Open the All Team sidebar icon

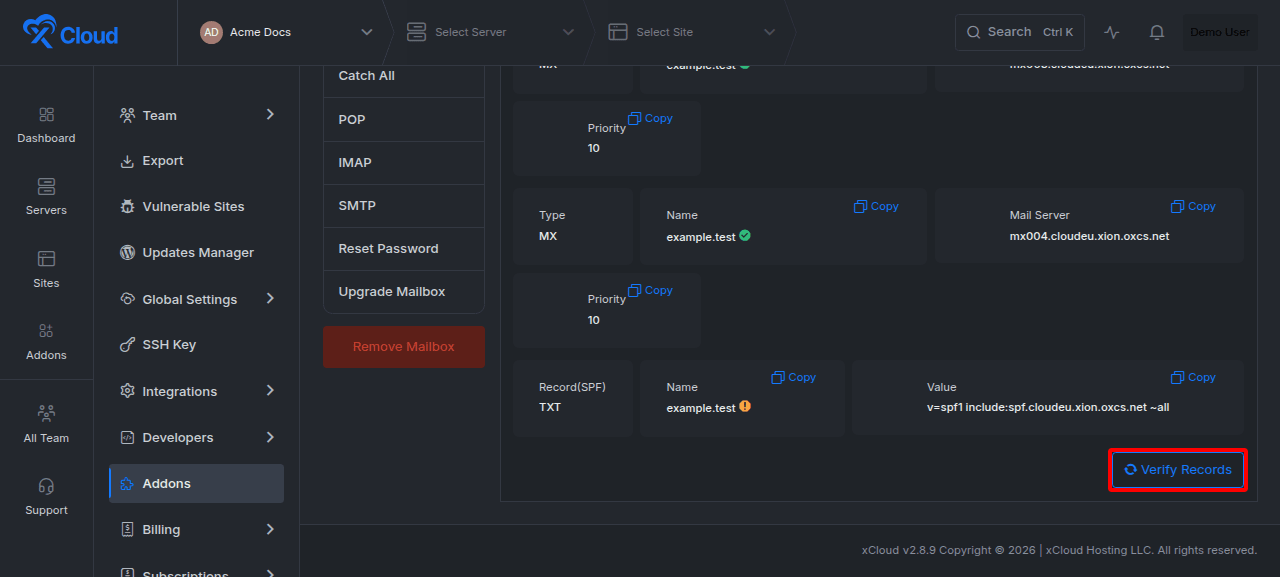[46, 425]
